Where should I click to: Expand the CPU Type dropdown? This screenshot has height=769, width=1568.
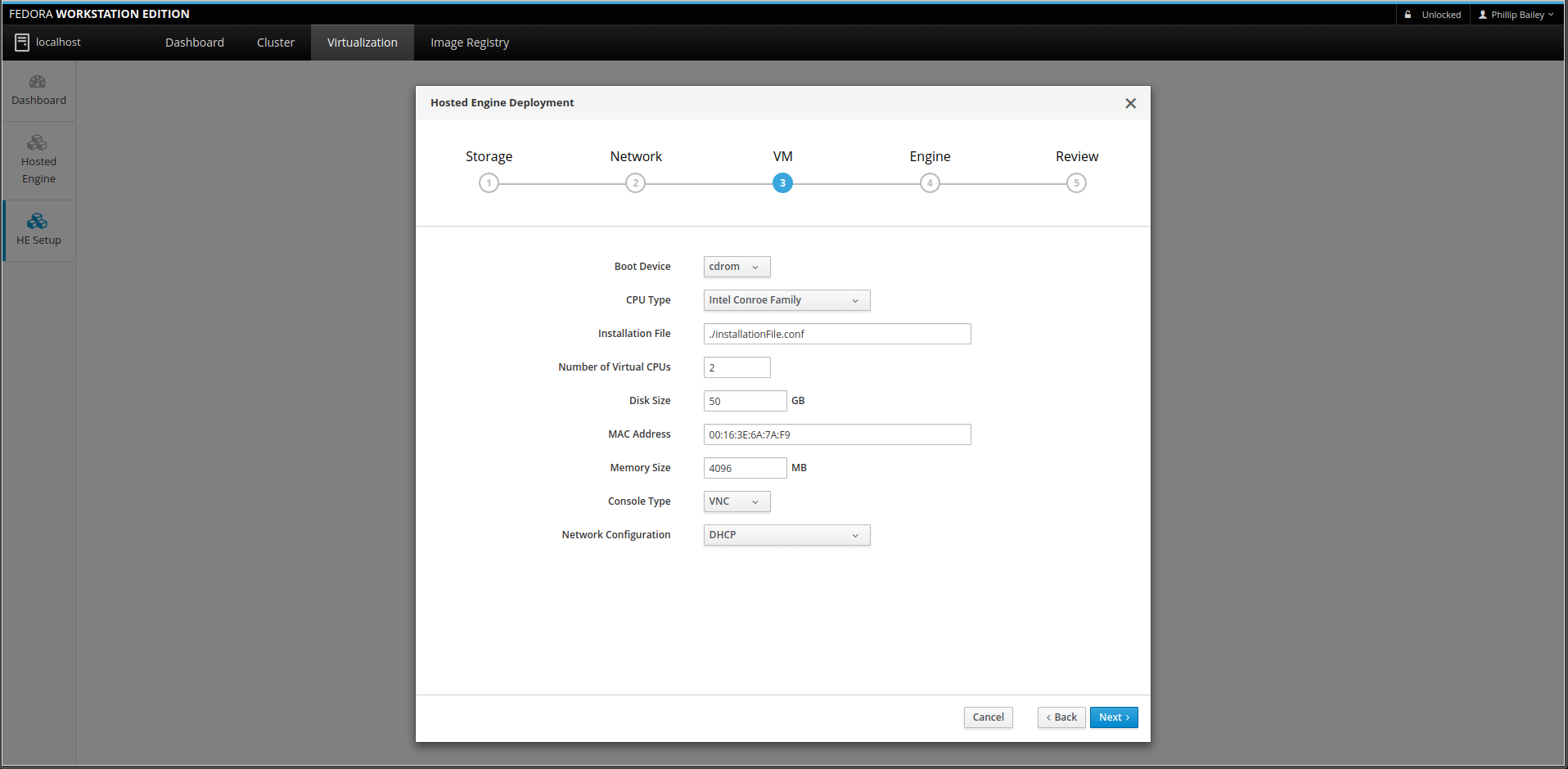786,300
